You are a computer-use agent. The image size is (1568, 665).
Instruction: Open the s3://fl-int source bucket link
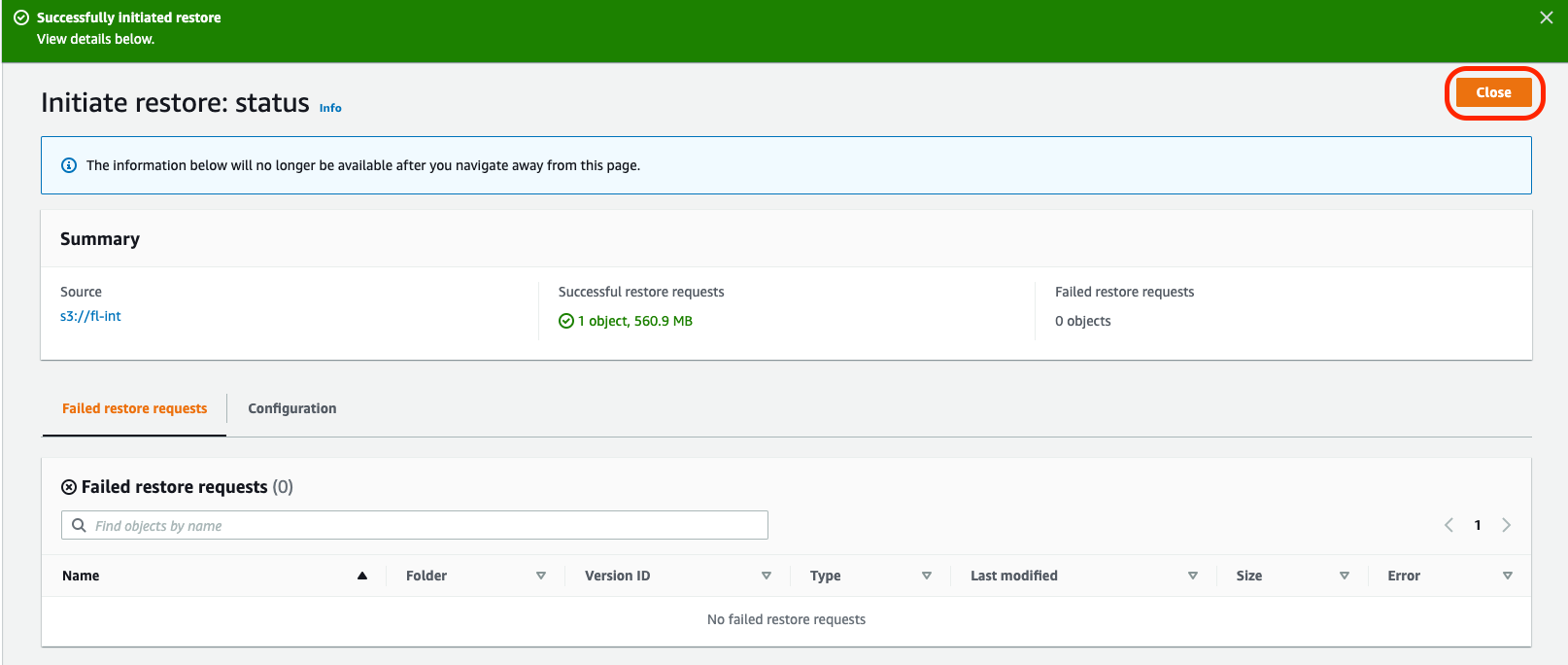pos(90,316)
